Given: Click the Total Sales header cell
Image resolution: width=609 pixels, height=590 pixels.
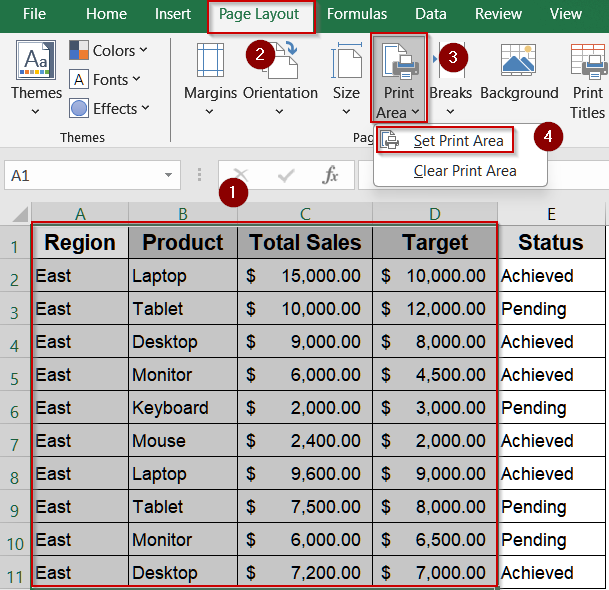Looking at the screenshot, I should click(305, 242).
